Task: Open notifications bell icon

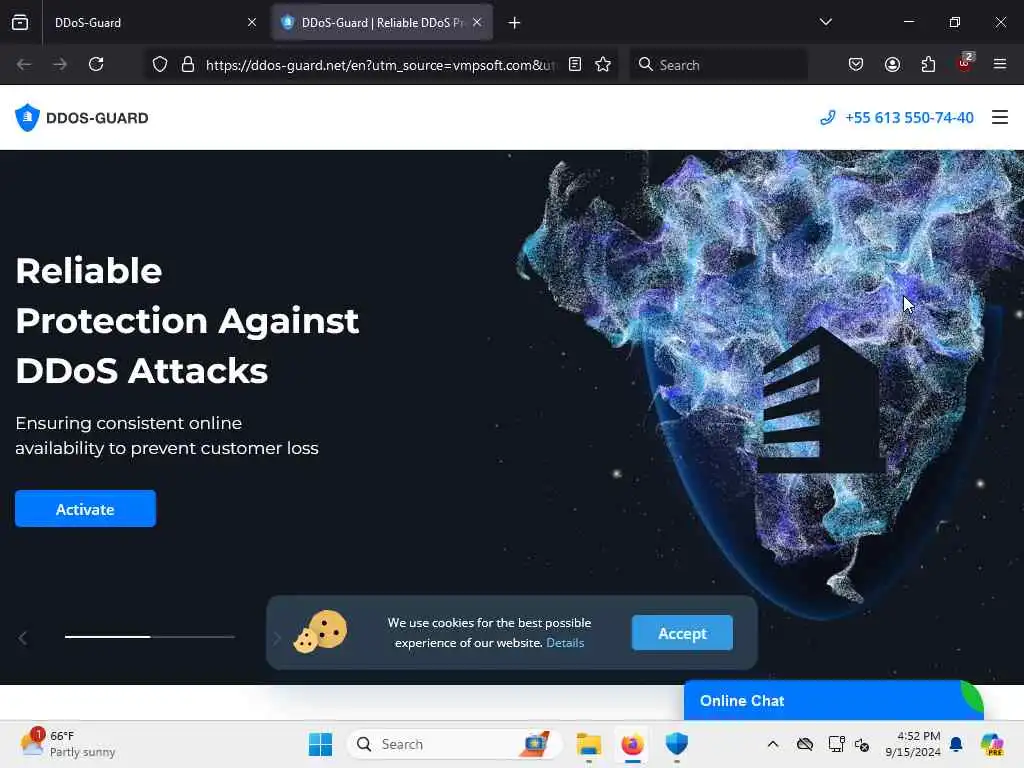Action: coord(956,744)
